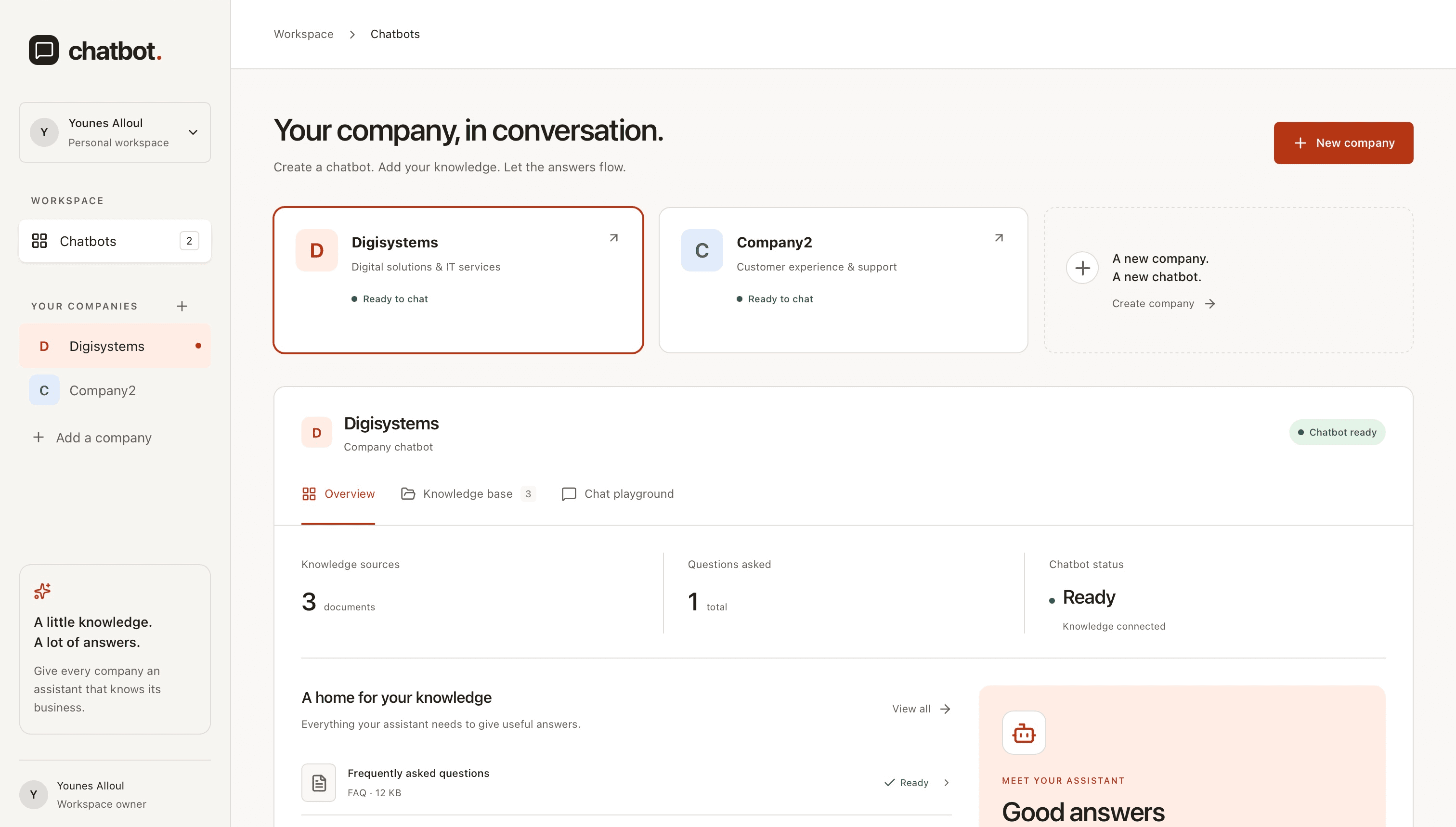Open Digisystems card arrow icon
The image size is (1456, 827).
[x=613, y=238]
